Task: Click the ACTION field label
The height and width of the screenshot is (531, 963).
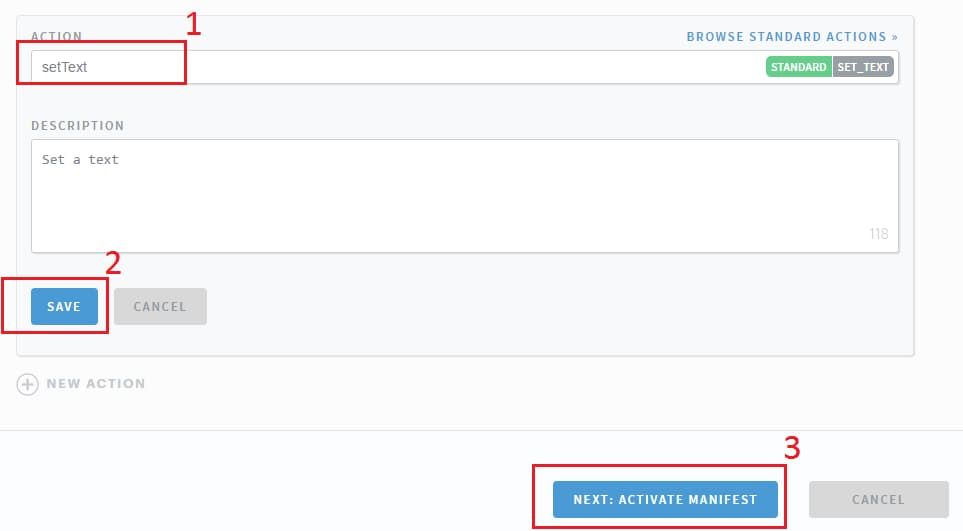Action: pos(55,37)
